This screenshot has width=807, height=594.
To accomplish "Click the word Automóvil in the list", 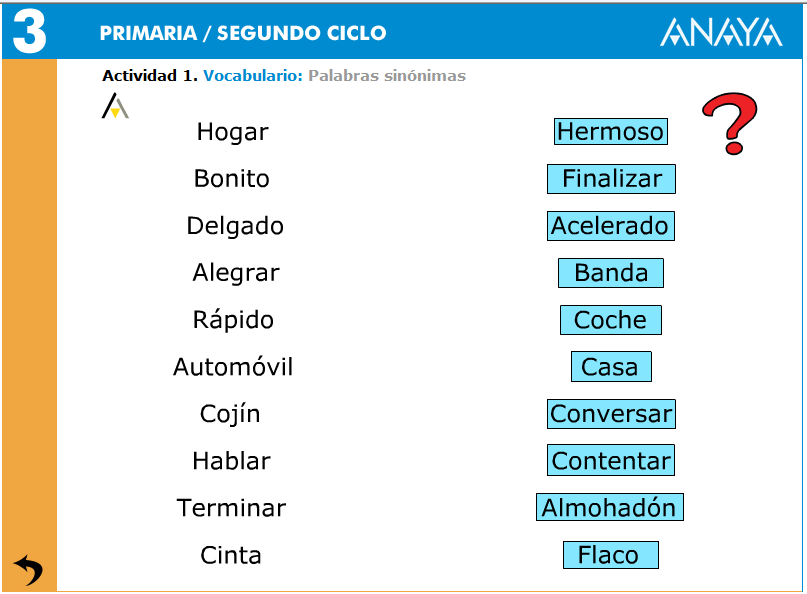I will [232, 366].
